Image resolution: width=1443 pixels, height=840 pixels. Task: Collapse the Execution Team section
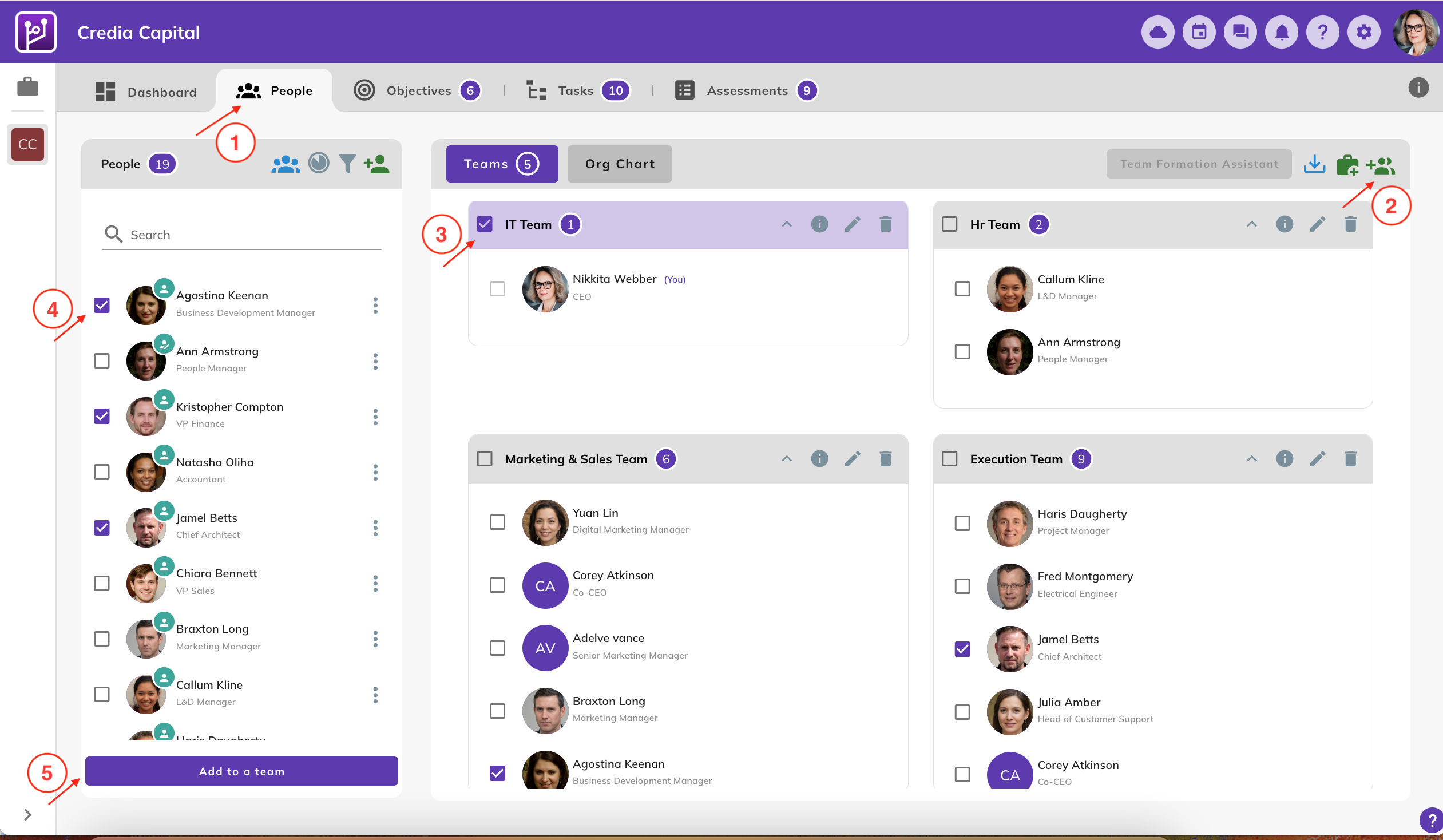[x=1252, y=459]
